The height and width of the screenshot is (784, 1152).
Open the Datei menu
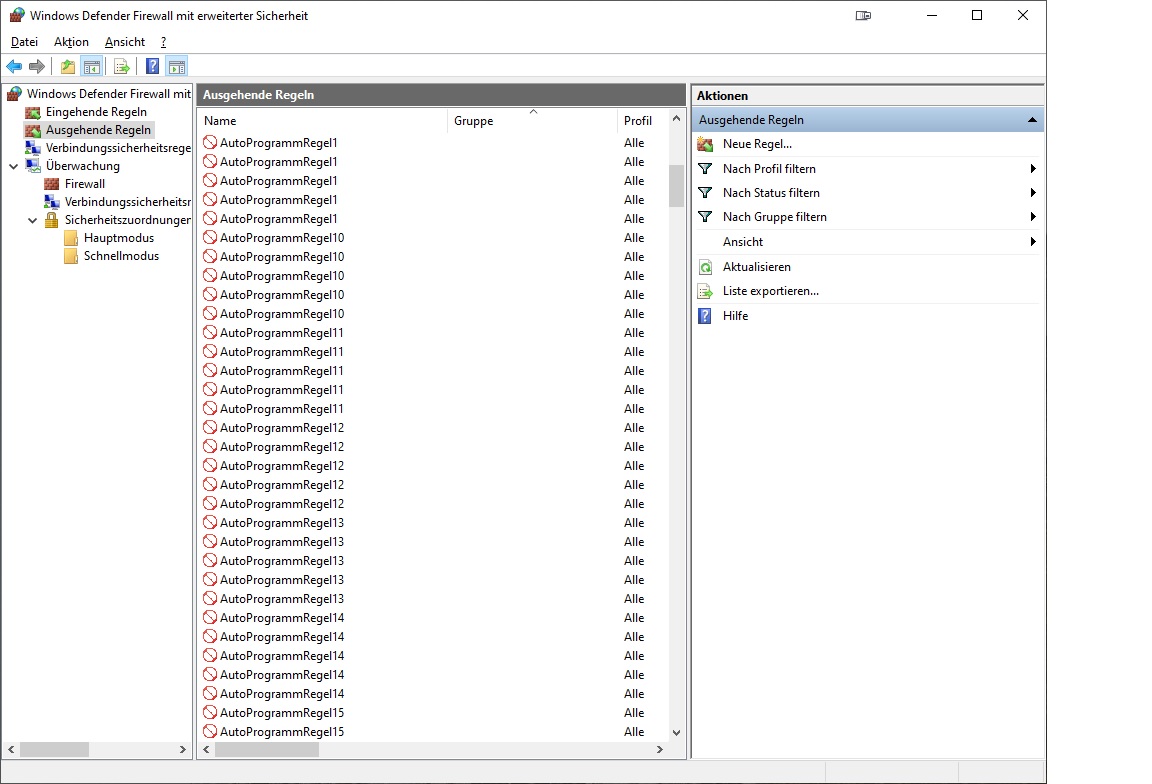tap(24, 42)
